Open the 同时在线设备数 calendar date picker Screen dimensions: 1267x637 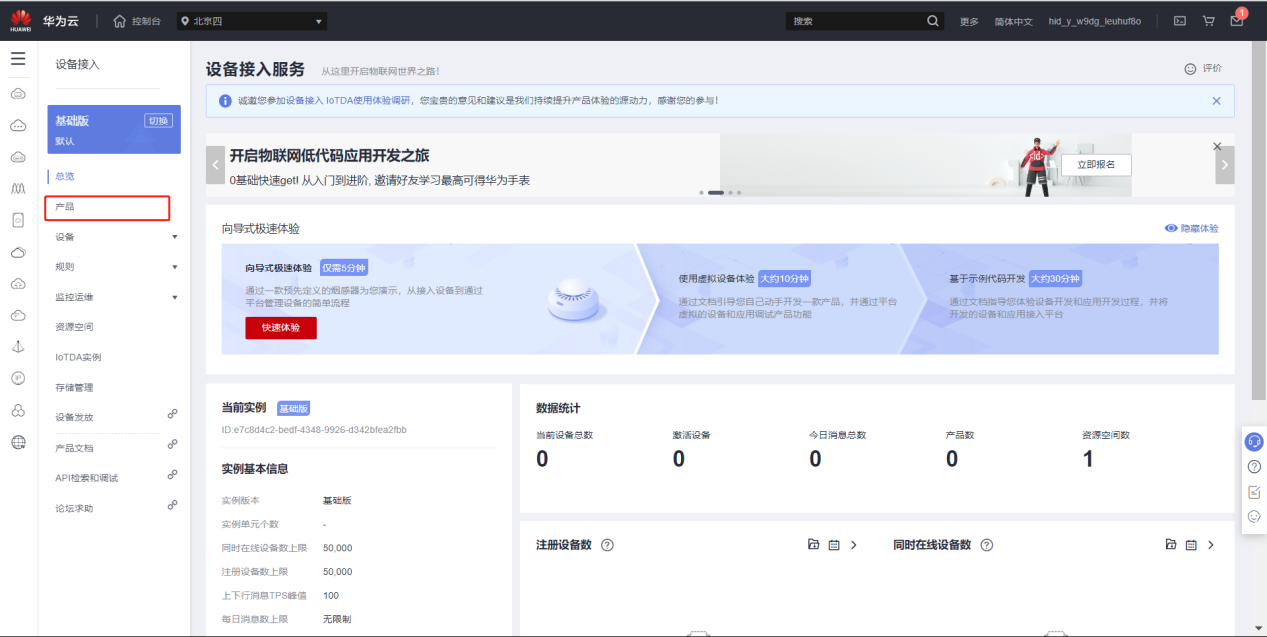click(x=1191, y=545)
